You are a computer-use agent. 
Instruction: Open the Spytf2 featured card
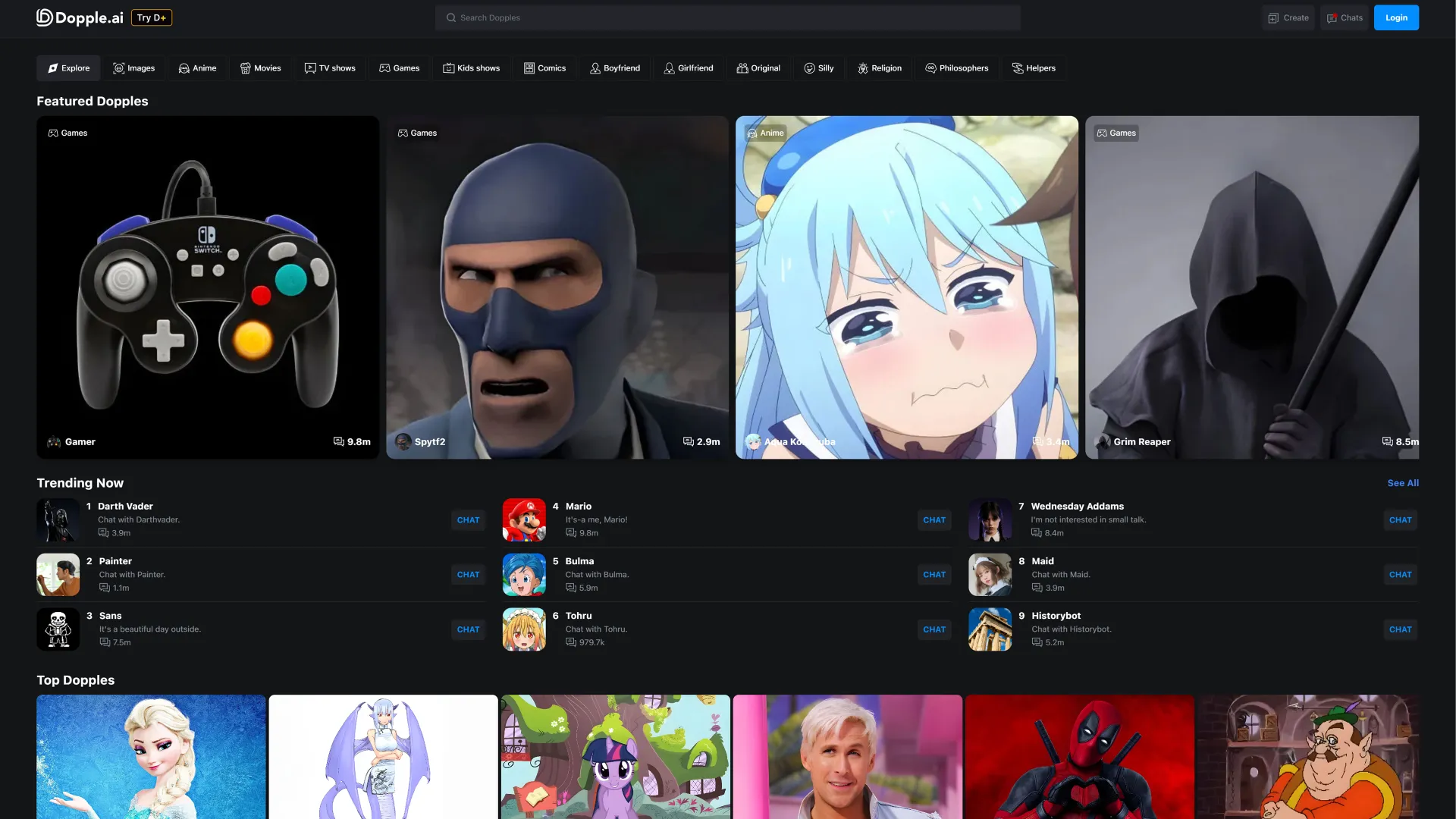[x=557, y=287]
